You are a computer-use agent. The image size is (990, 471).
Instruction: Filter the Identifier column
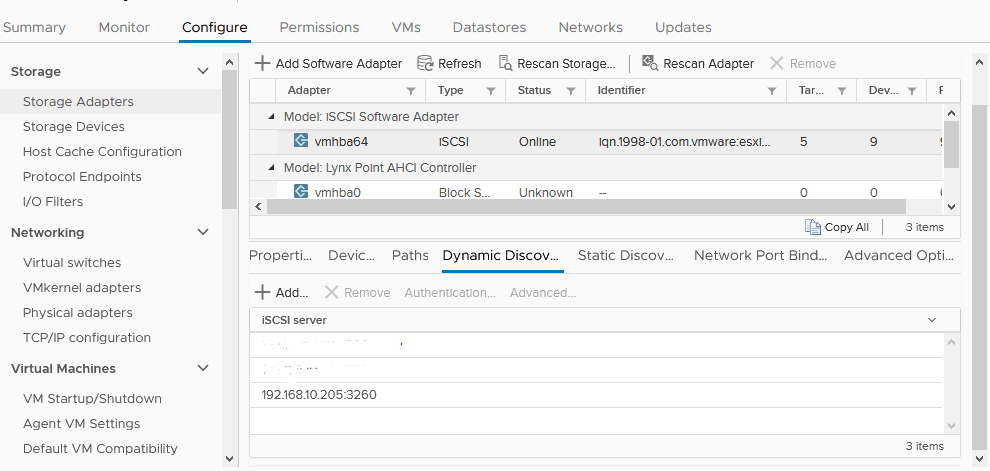coord(772,91)
